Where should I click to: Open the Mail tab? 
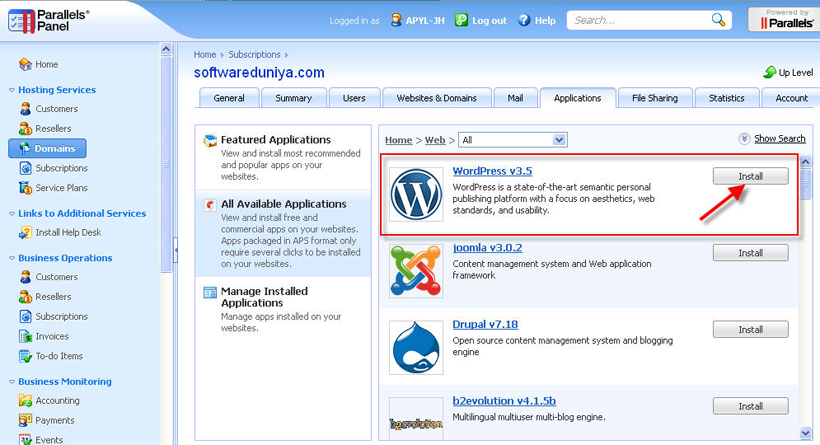click(515, 98)
